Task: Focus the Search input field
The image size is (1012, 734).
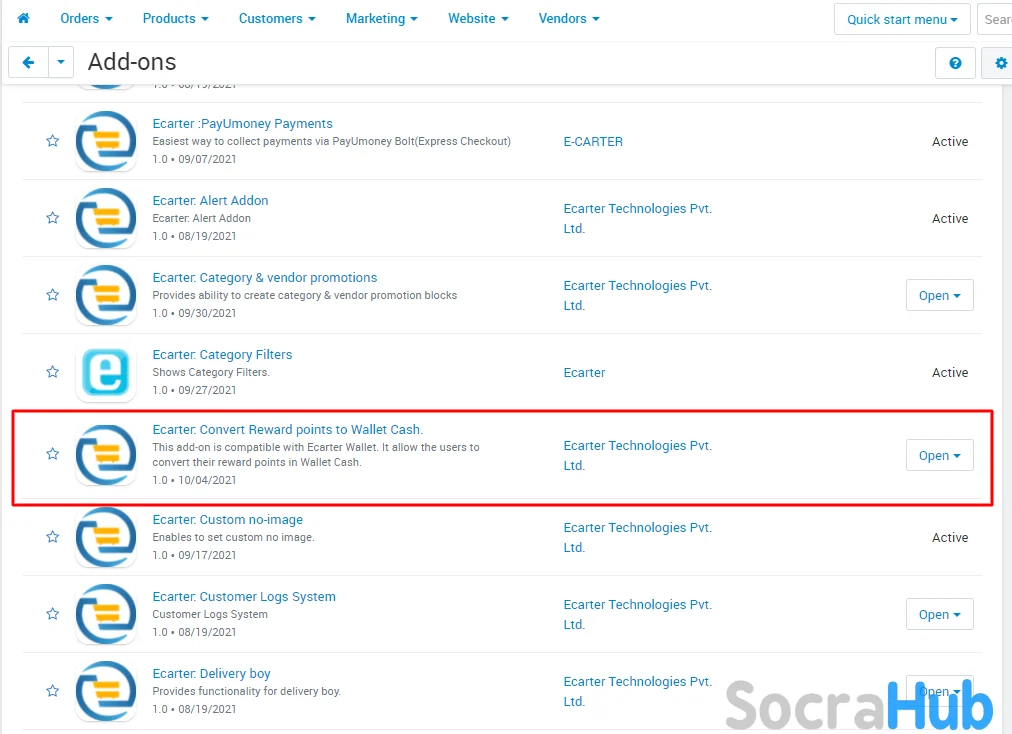Action: pos(995,19)
